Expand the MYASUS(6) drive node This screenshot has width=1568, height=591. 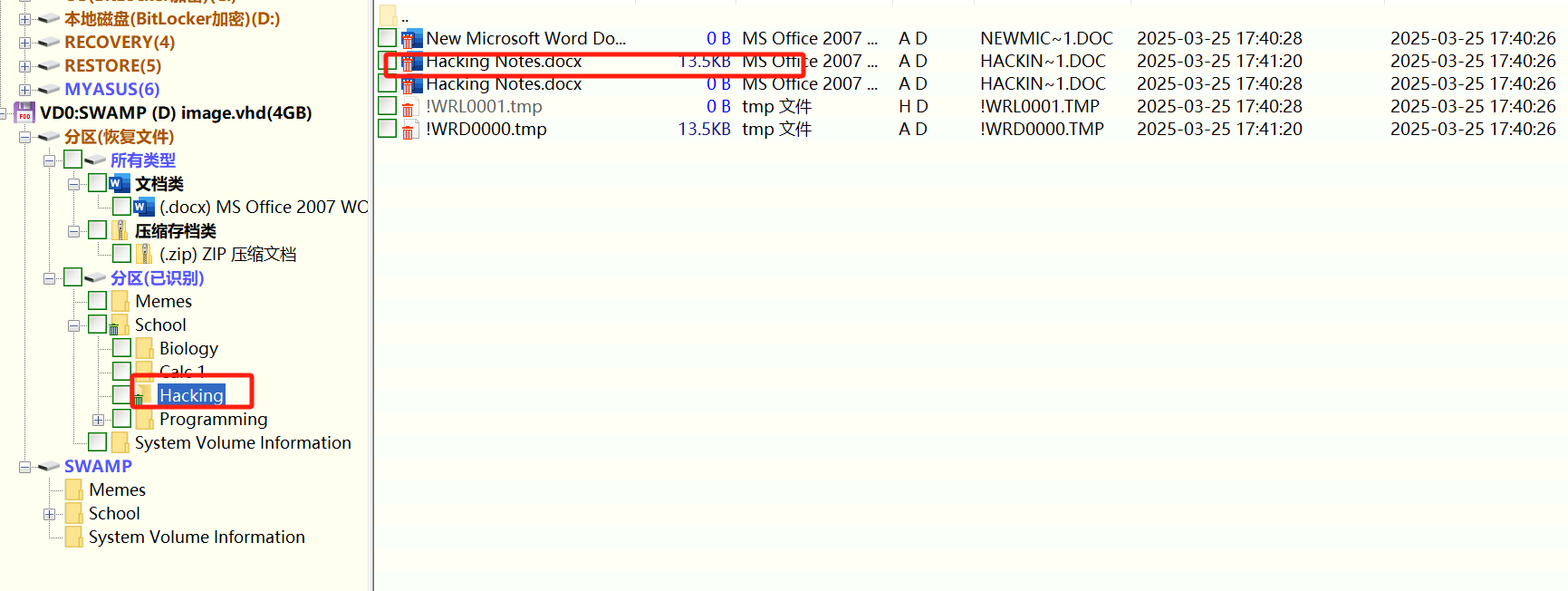pos(24,90)
